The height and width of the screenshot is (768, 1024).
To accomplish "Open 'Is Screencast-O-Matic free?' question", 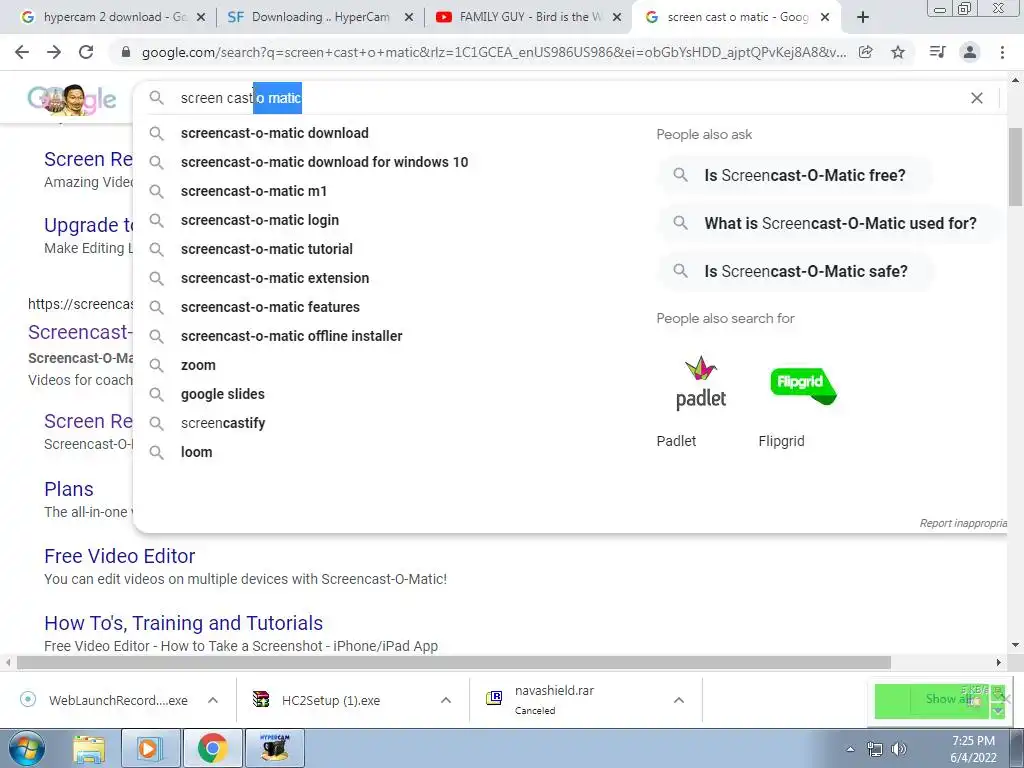I will (x=794, y=175).
